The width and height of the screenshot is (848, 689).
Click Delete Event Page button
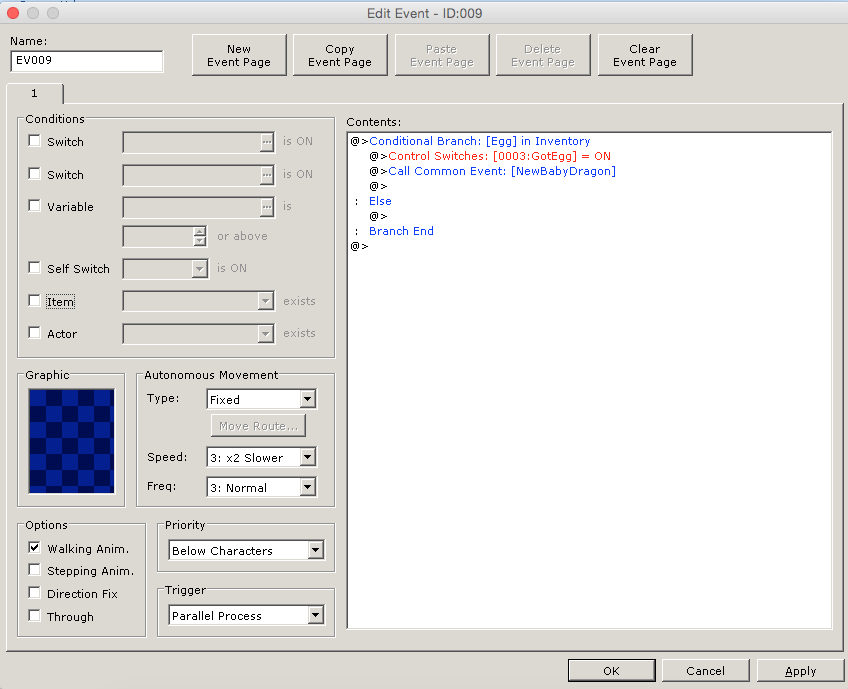click(543, 55)
